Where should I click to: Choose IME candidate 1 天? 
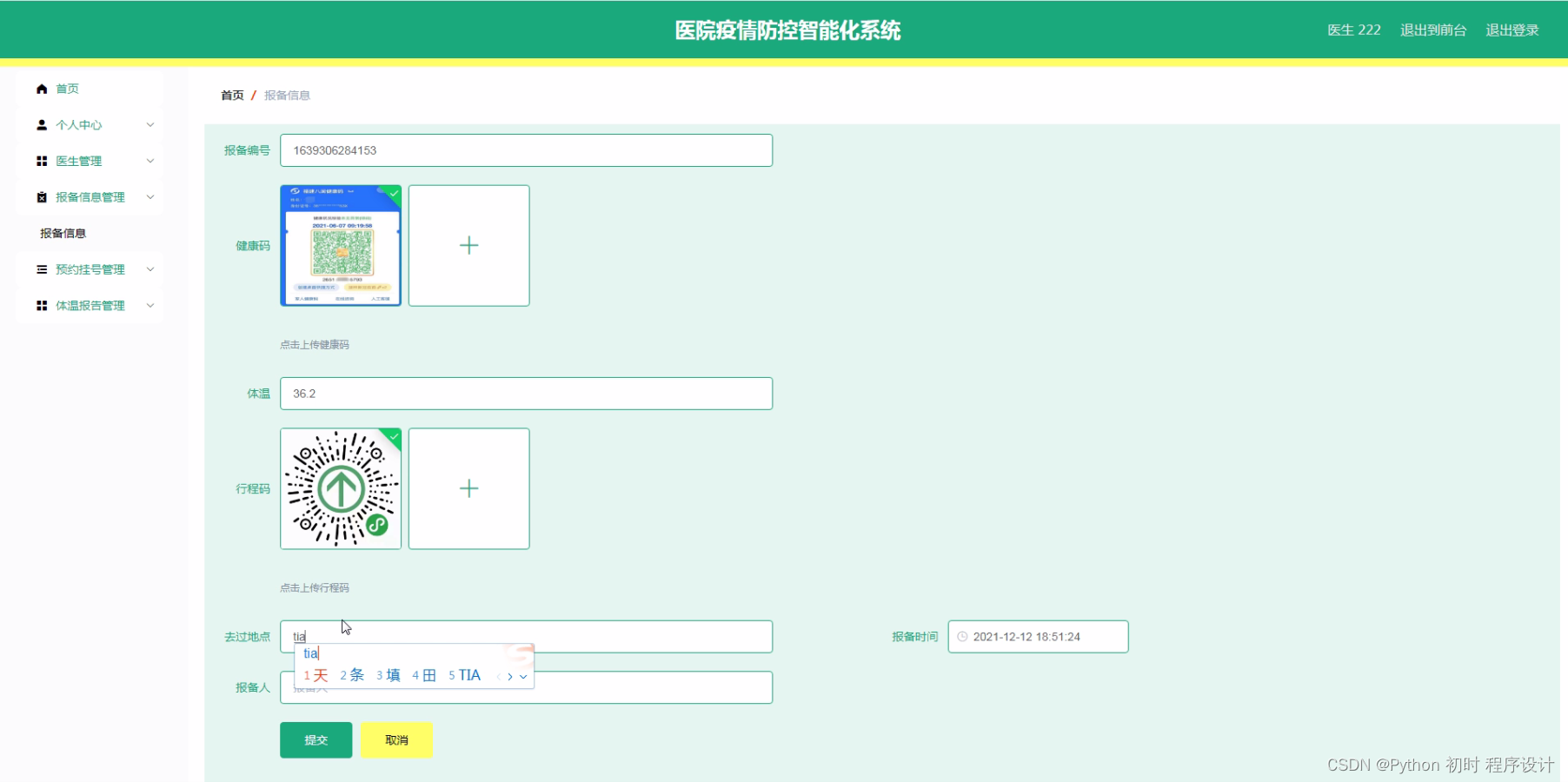[316, 675]
